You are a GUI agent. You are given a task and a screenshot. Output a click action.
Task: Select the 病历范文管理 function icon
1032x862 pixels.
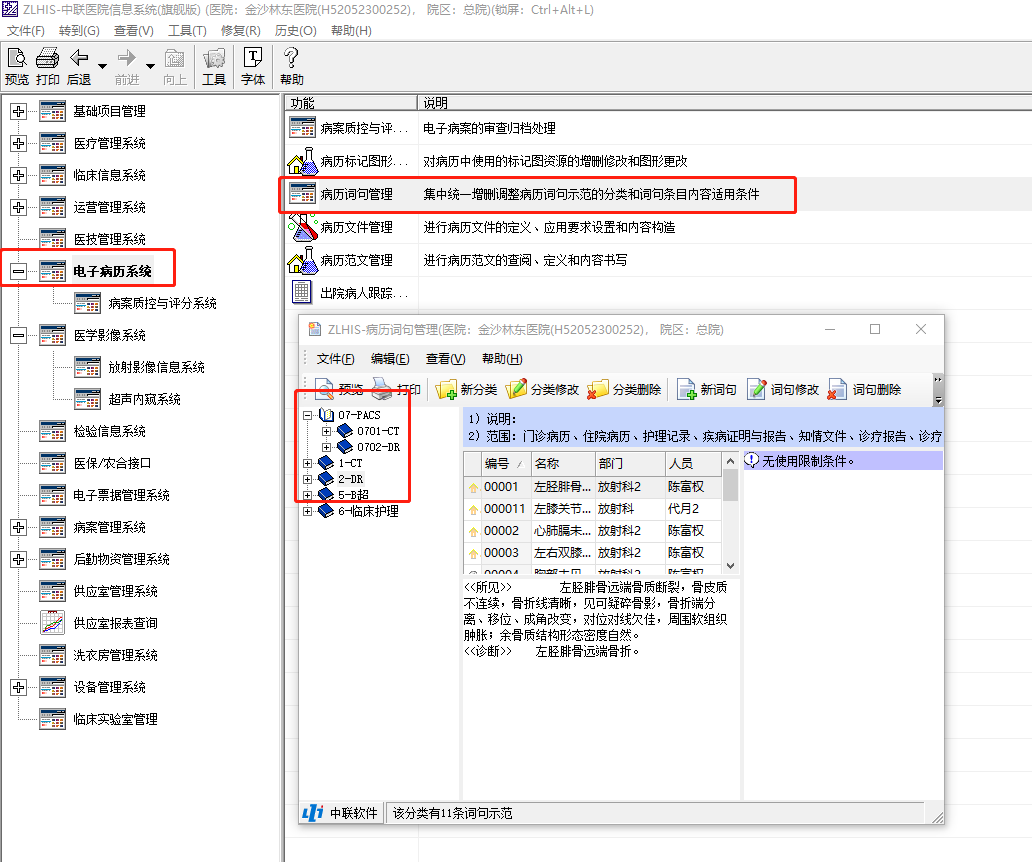click(303, 260)
